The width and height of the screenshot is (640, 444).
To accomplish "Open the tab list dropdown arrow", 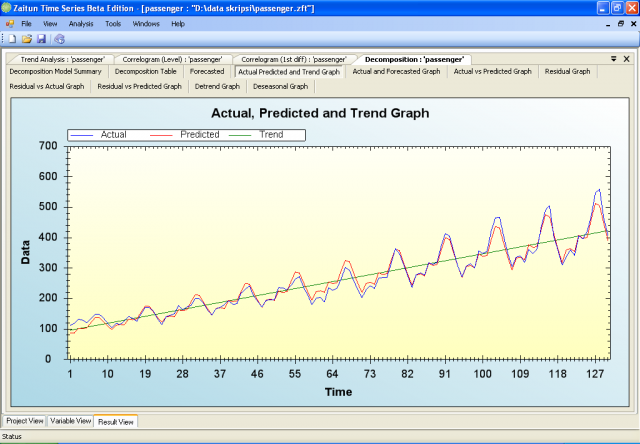I will (613, 59).
